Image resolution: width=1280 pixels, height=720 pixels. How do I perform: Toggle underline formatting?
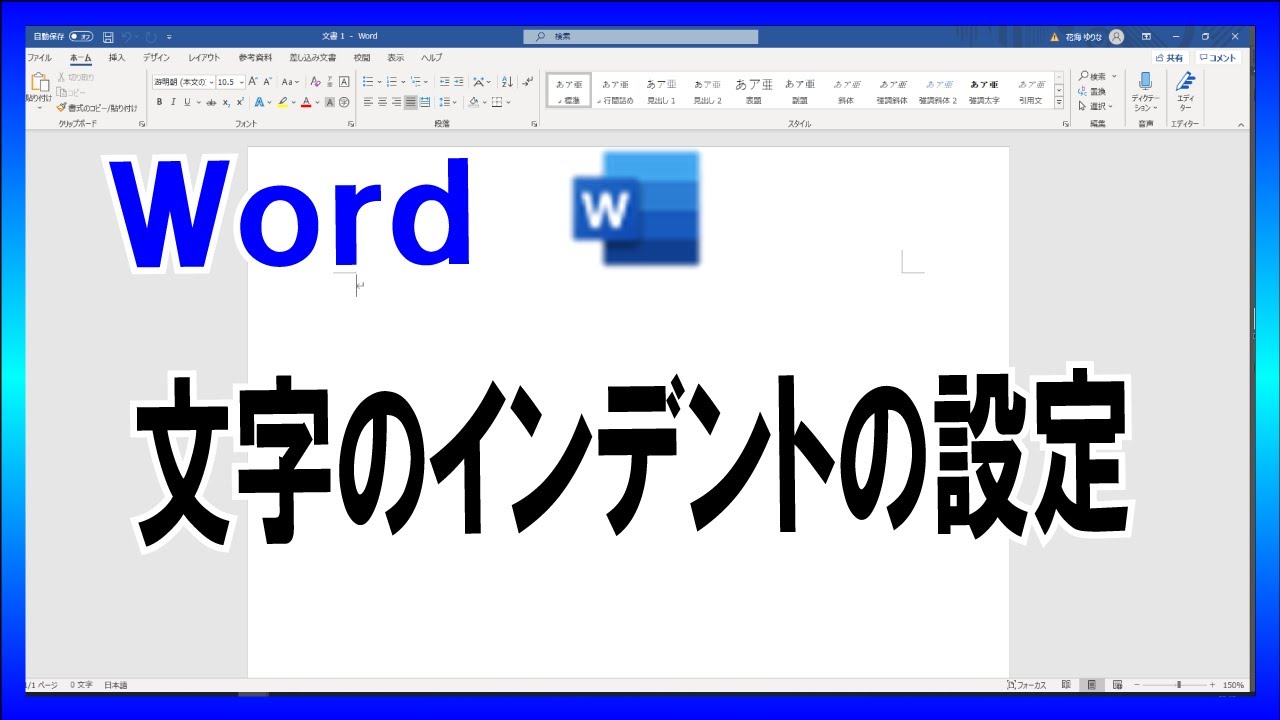(186, 102)
